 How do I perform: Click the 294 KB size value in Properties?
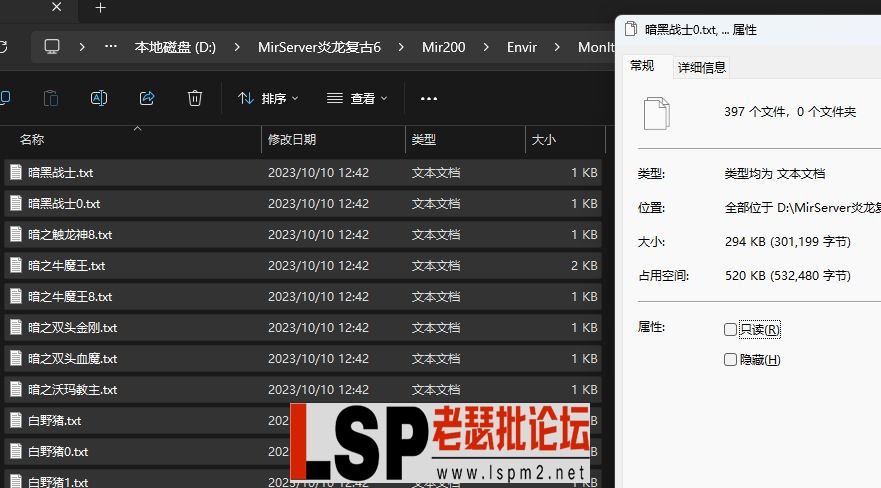tap(788, 241)
